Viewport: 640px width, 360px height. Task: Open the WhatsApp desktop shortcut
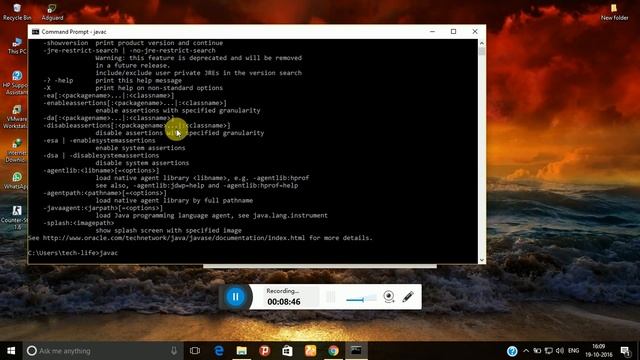click(x=16, y=180)
